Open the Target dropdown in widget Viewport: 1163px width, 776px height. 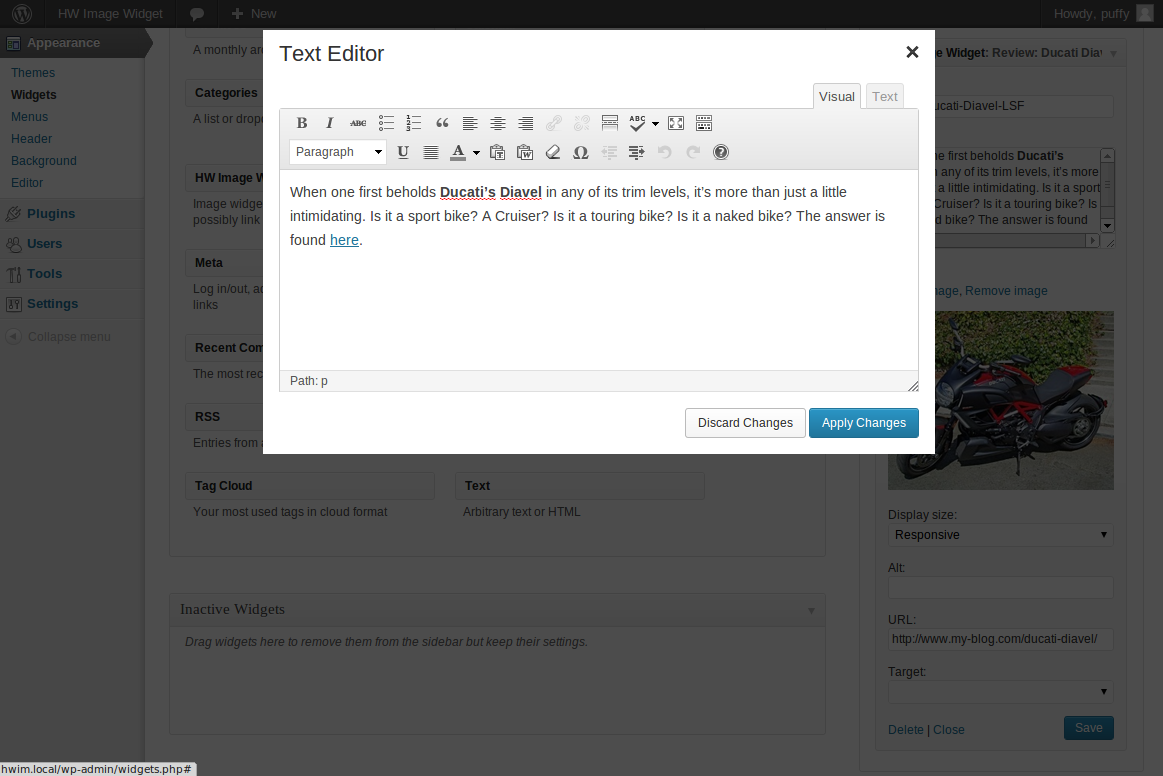coord(1001,691)
